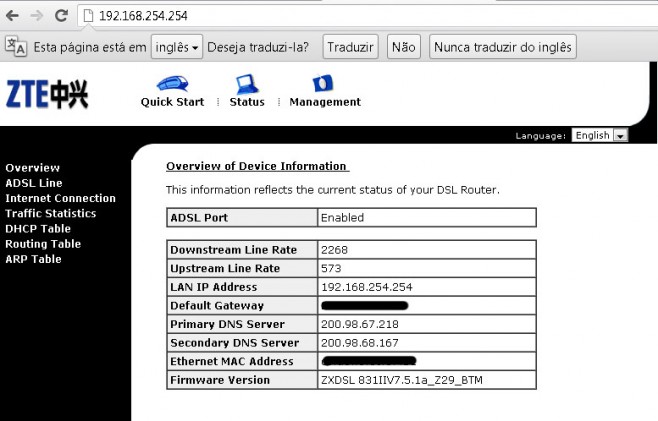This screenshot has width=658, height=421.
Task: Open the Language English dropdown
Action: [x=599, y=135]
